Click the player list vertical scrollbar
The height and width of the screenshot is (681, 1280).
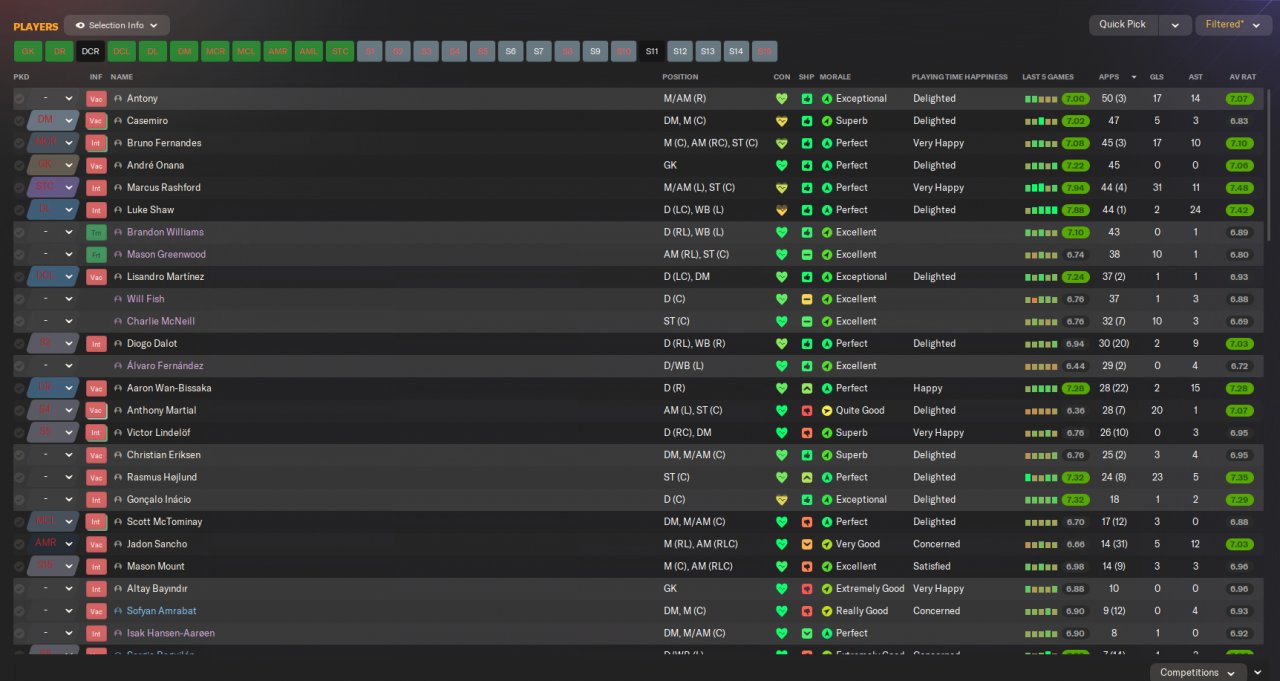[x=1270, y=165]
